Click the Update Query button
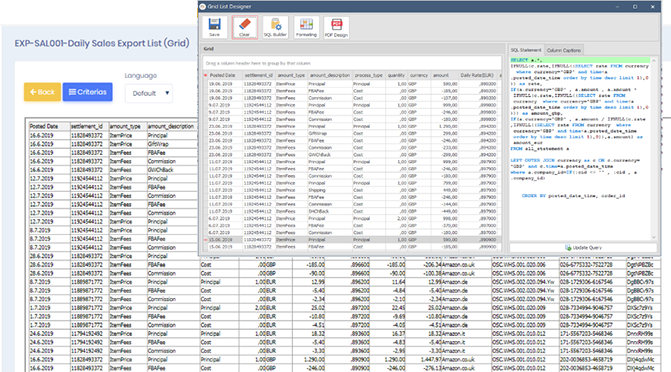This screenshot has width=671, height=372. pos(583,247)
